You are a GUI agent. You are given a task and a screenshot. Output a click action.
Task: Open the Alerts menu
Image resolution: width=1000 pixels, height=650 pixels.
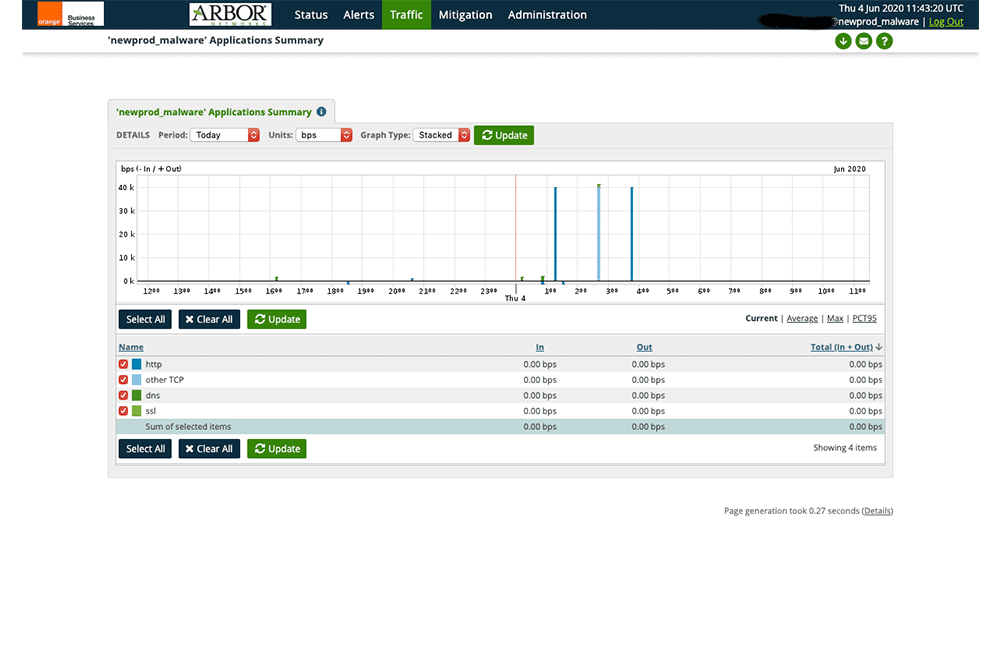(x=358, y=15)
